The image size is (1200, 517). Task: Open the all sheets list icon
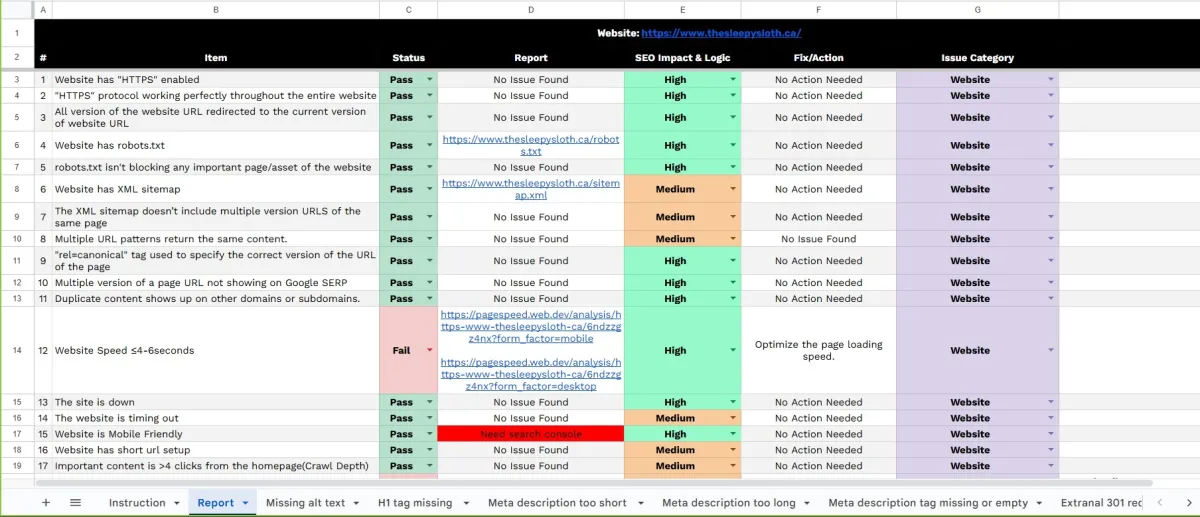[x=75, y=502]
